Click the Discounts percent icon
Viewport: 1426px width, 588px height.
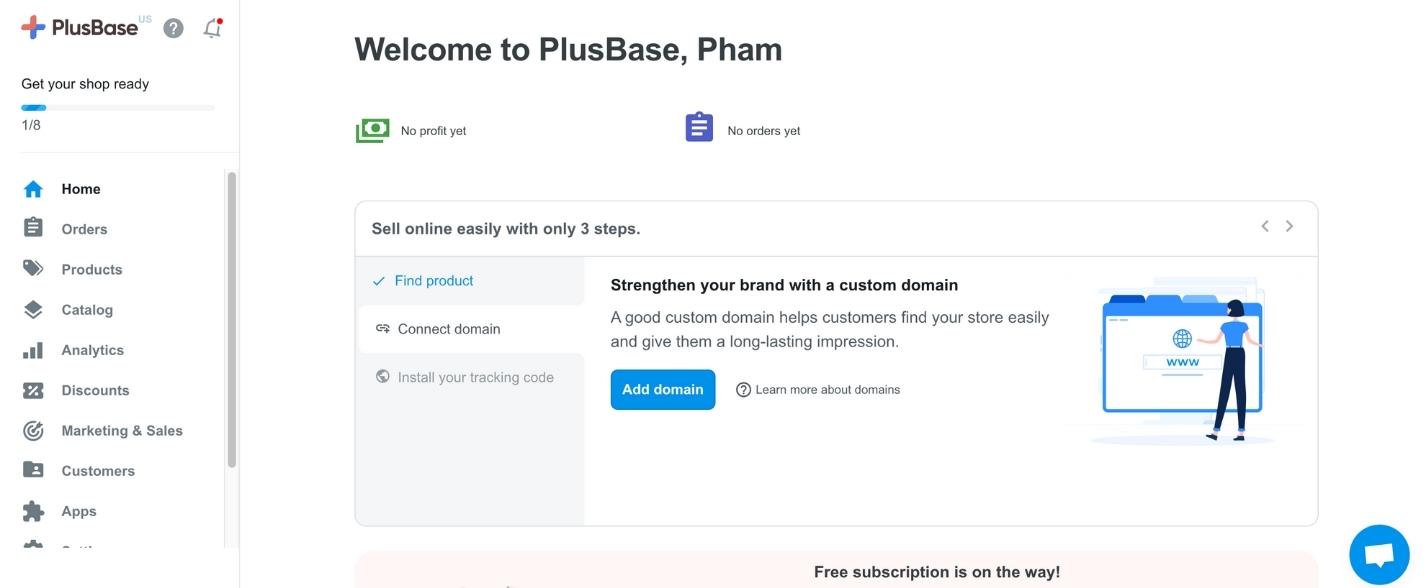pos(33,390)
